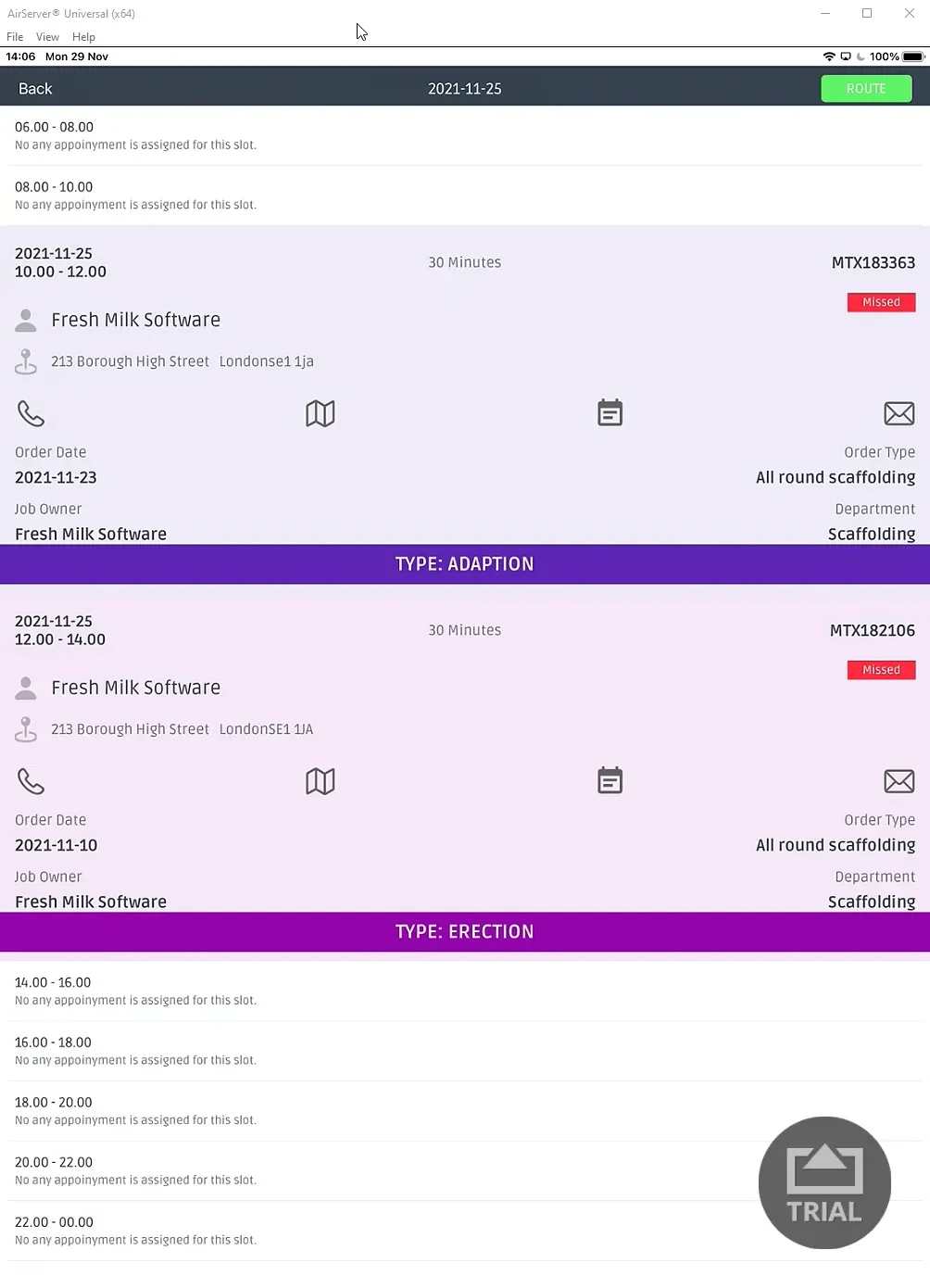Open the File menu

15,37
